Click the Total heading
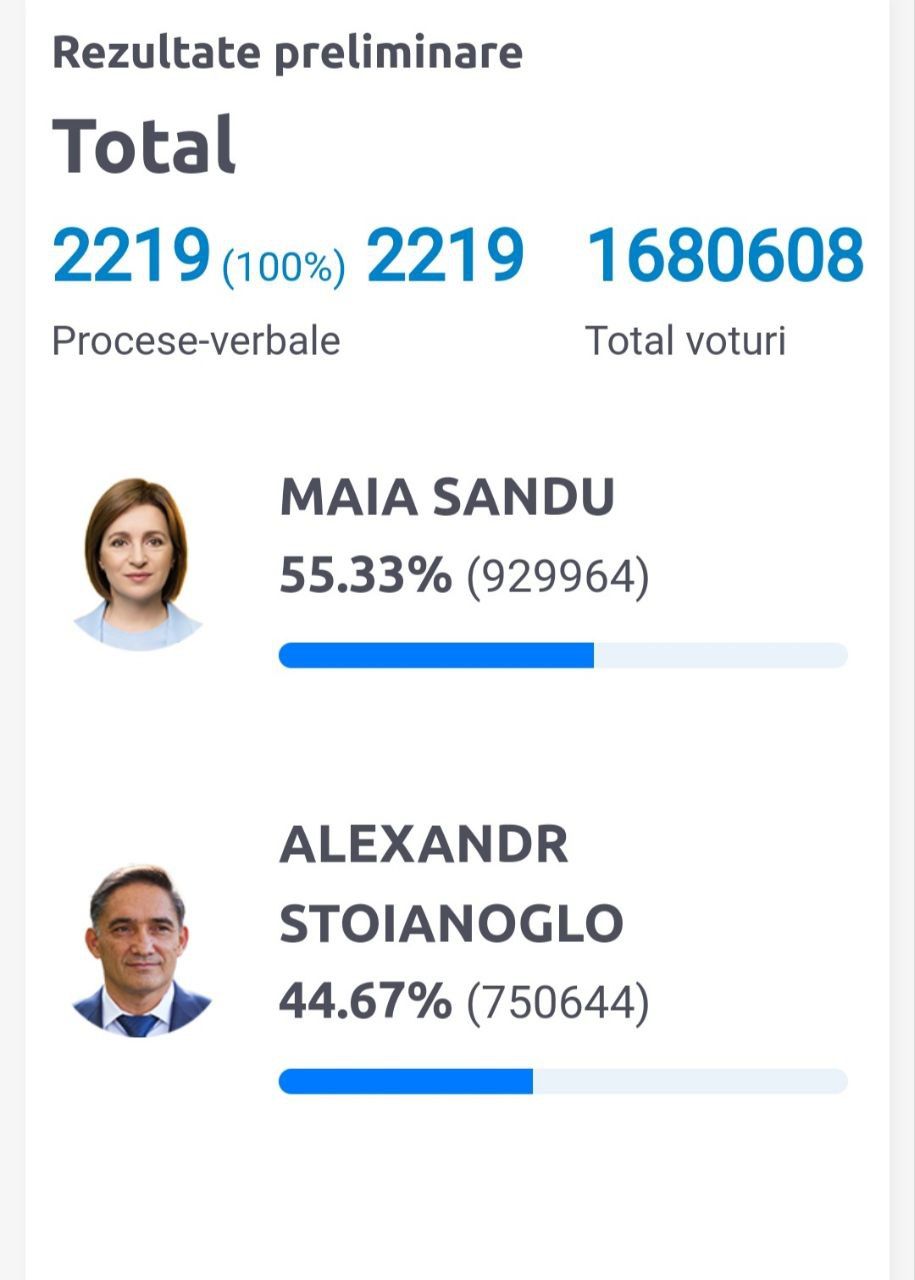The image size is (915, 1280). (x=144, y=145)
